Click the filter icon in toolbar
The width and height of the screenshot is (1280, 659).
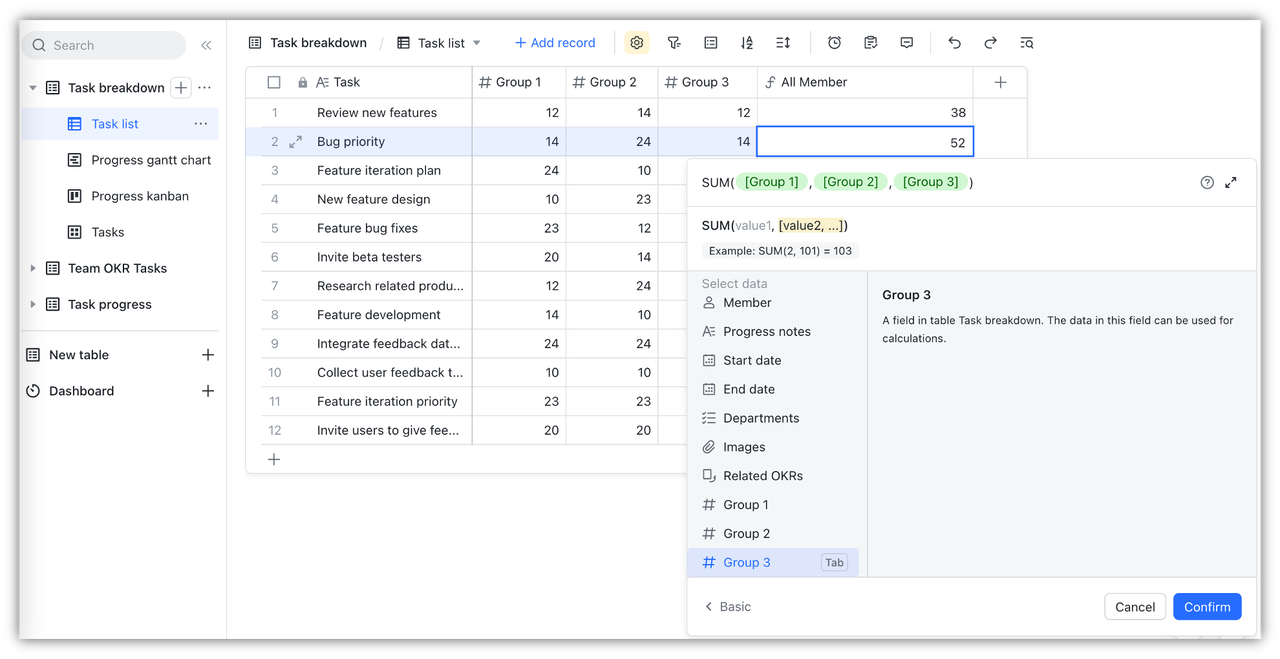pos(674,43)
